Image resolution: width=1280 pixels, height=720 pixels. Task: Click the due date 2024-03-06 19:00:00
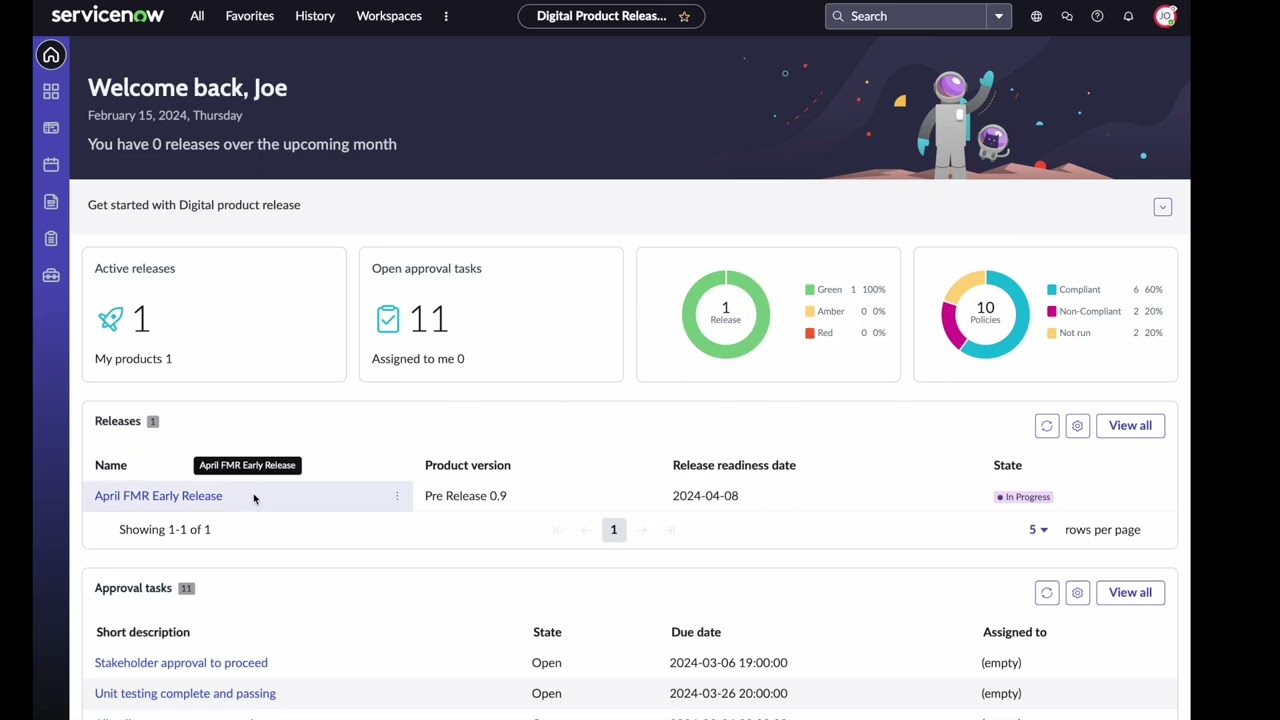pyautogui.click(x=728, y=663)
